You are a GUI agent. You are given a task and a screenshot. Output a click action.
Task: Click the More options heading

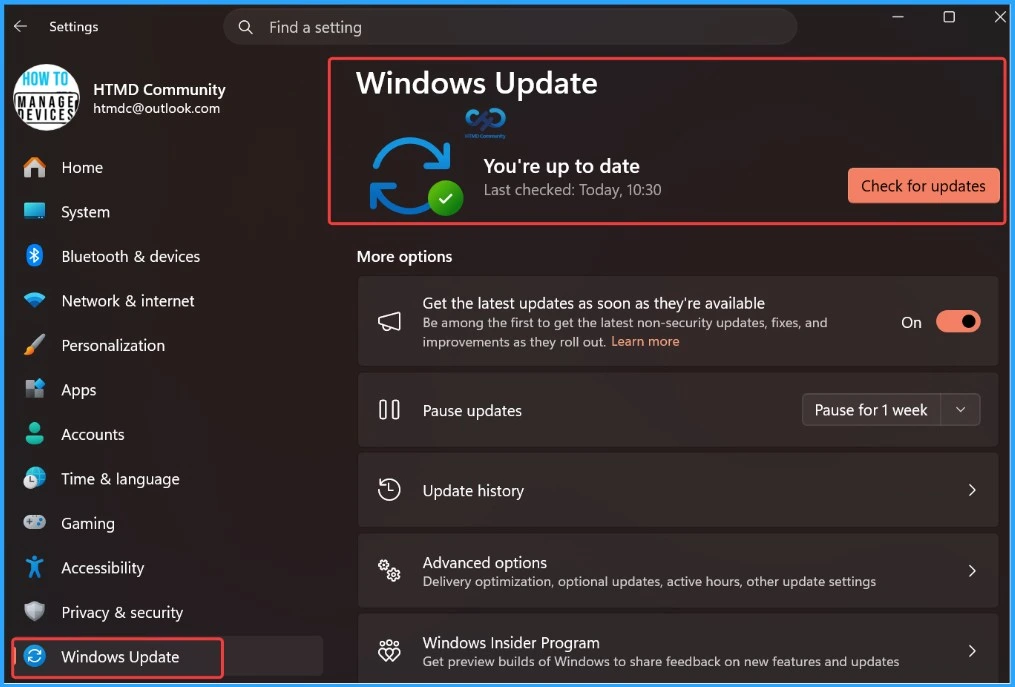pos(404,256)
